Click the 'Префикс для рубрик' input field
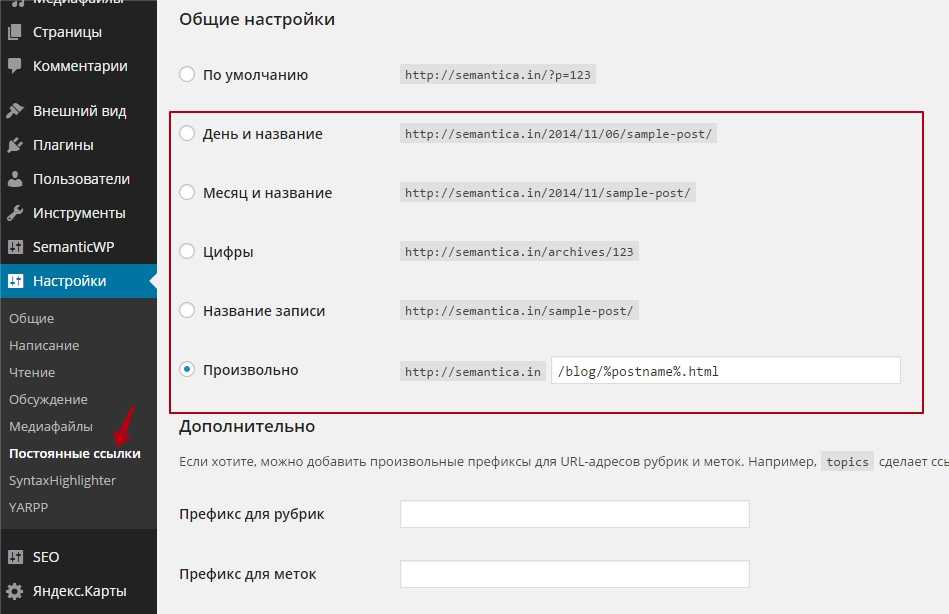Screen dimensions: 949x614 574,514
